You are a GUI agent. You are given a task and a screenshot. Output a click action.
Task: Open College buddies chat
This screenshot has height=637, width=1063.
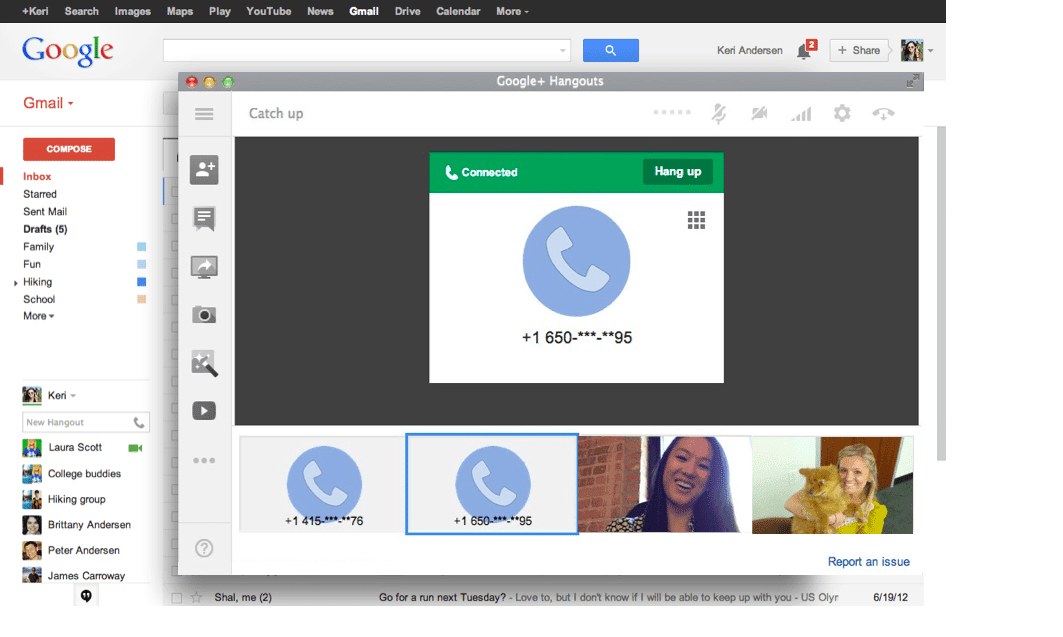[x=84, y=474]
